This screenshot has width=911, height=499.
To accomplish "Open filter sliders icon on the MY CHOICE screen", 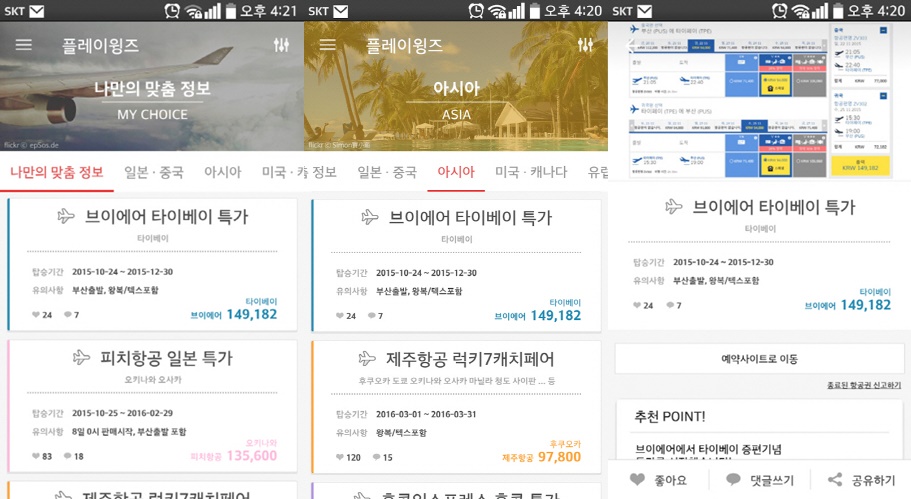I will (x=281, y=45).
